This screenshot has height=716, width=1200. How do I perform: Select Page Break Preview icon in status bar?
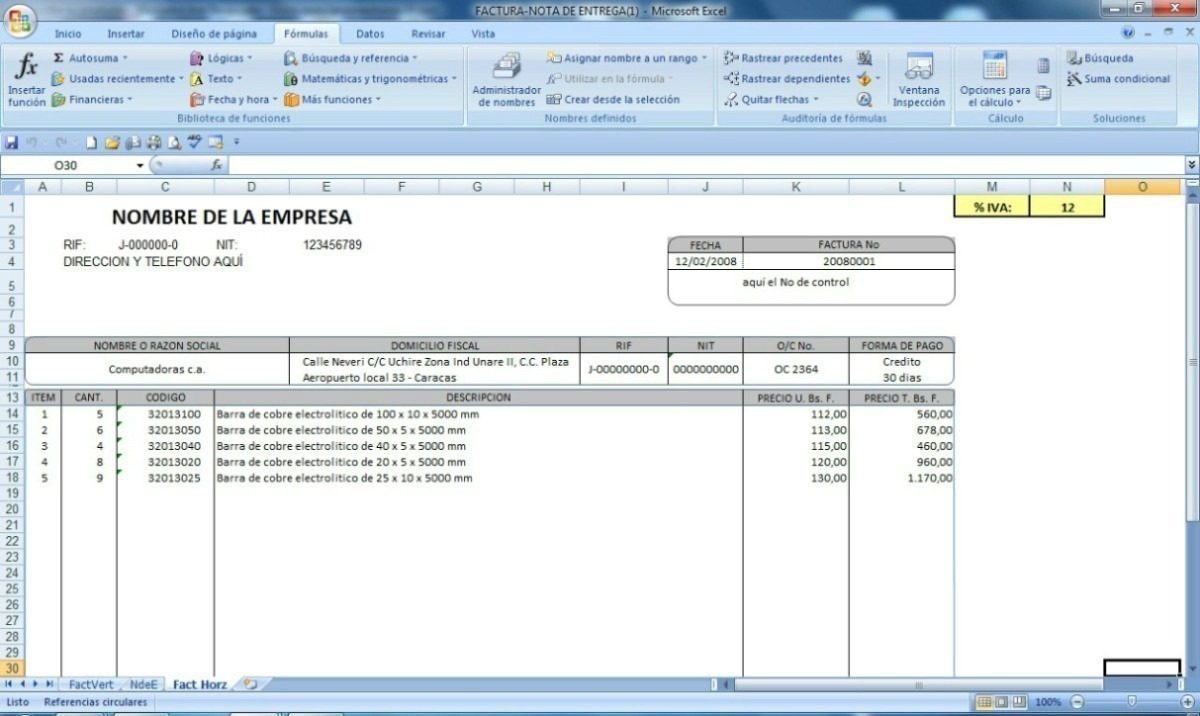click(1019, 702)
